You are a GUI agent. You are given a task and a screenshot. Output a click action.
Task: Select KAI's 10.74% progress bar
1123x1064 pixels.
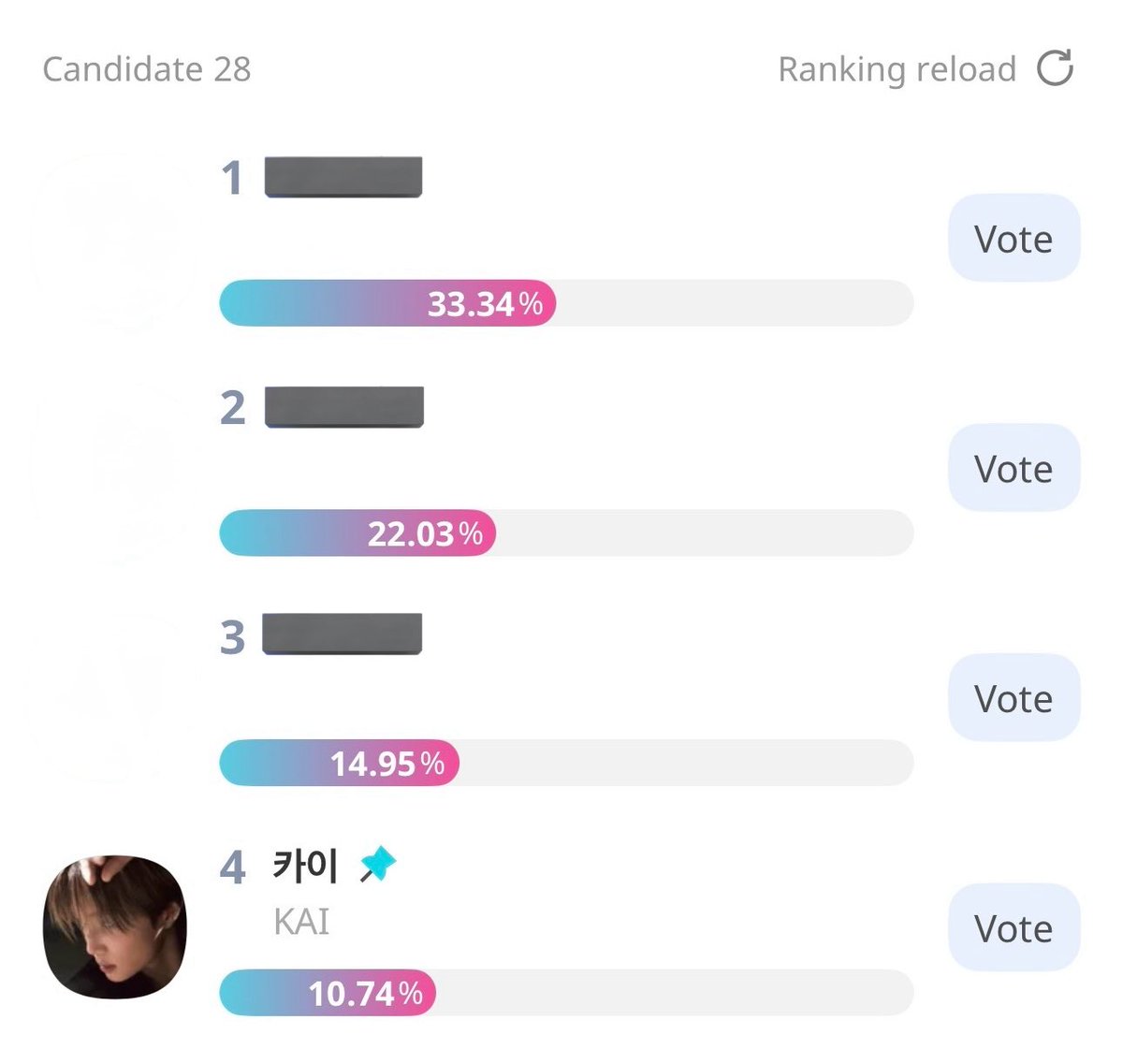[566, 993]
